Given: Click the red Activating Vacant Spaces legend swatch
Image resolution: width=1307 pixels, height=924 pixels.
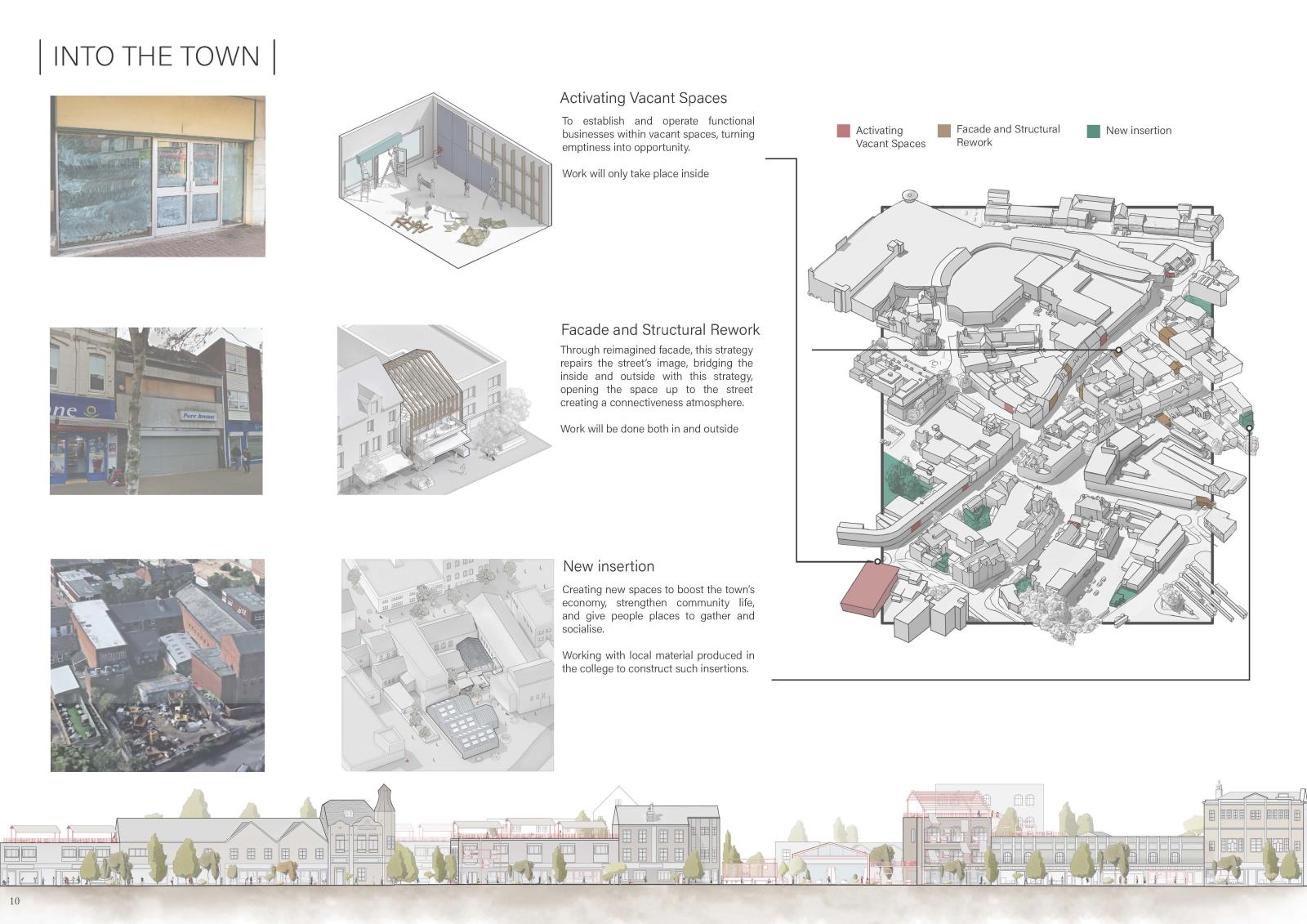Looking at the screenshot, I should [843, 131].
